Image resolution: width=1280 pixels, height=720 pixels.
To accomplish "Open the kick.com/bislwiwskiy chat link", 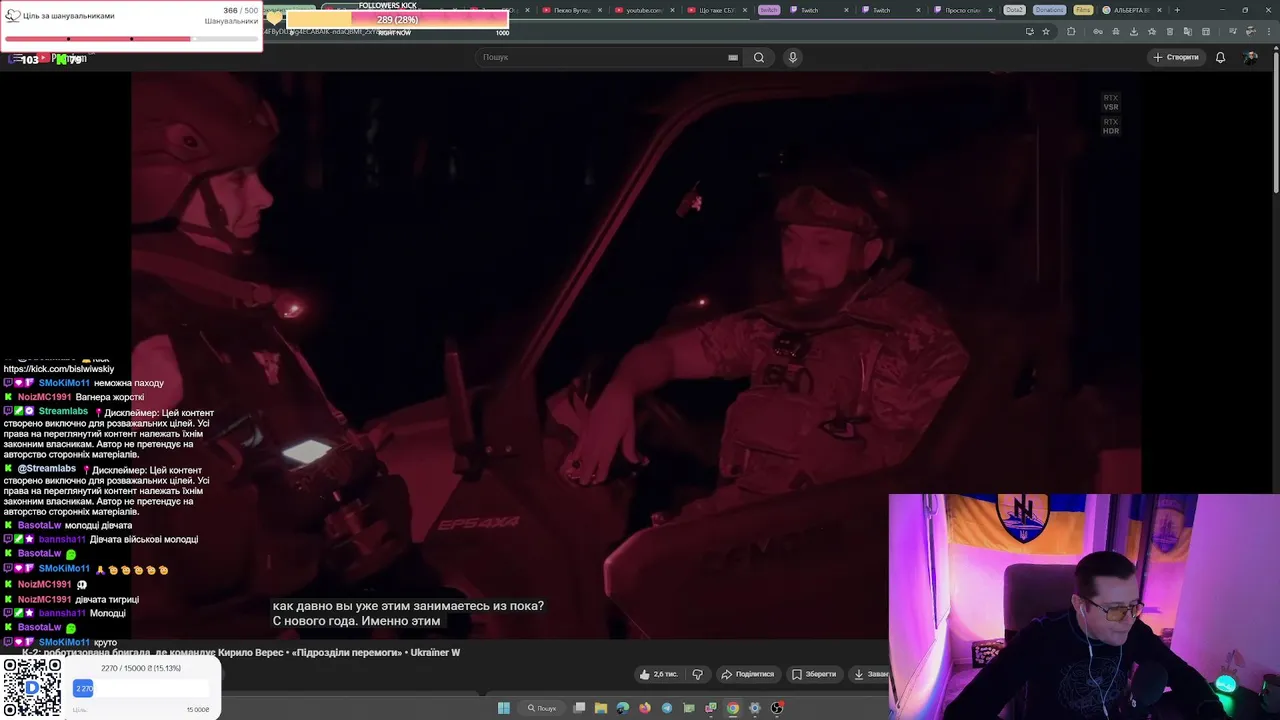I will coord(59,369).
